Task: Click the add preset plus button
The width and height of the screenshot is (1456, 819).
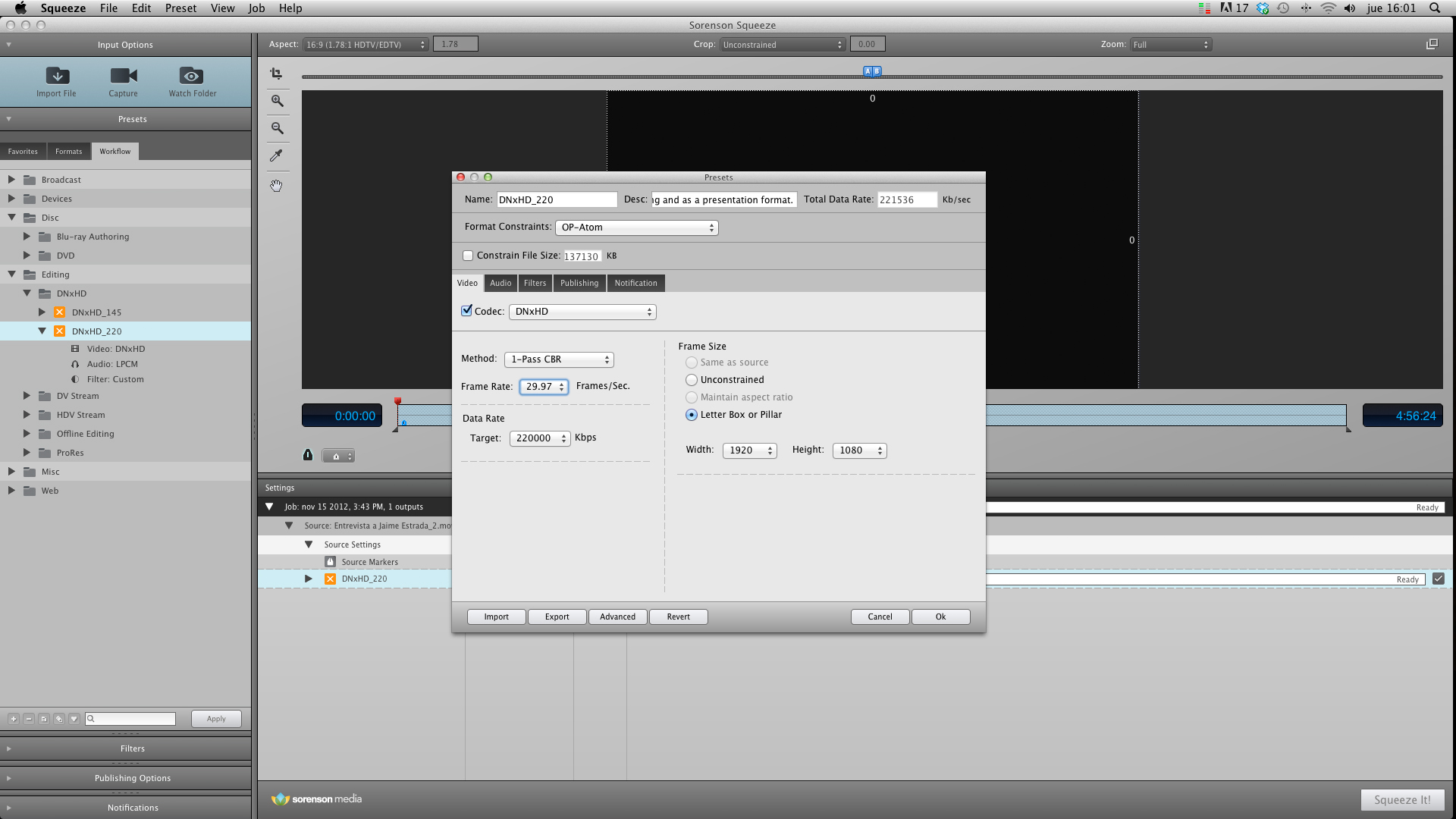Action: (x=14, y=719)
